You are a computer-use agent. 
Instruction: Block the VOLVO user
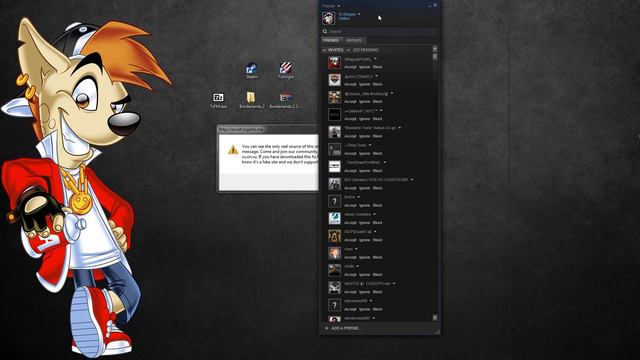click(378, 188)
